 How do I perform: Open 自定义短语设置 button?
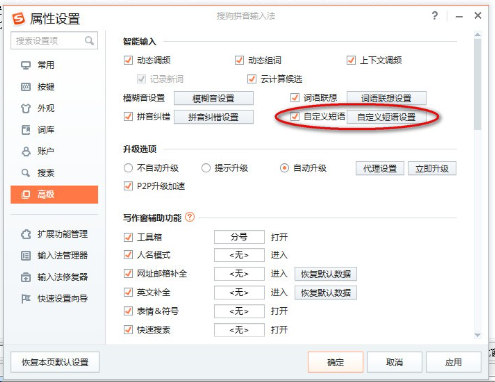[x=387, y=117]
